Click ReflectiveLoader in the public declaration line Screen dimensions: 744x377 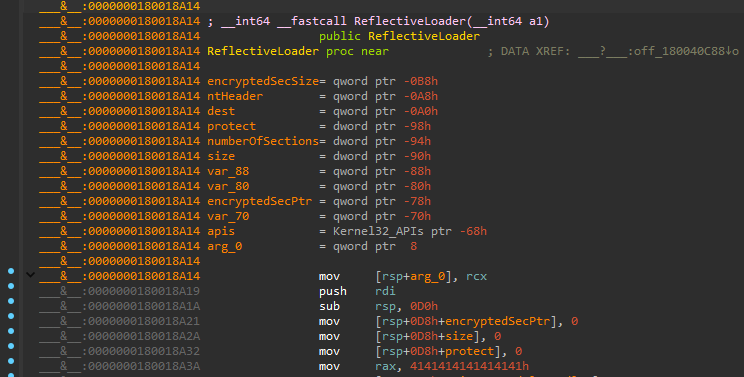click(424, 36)
